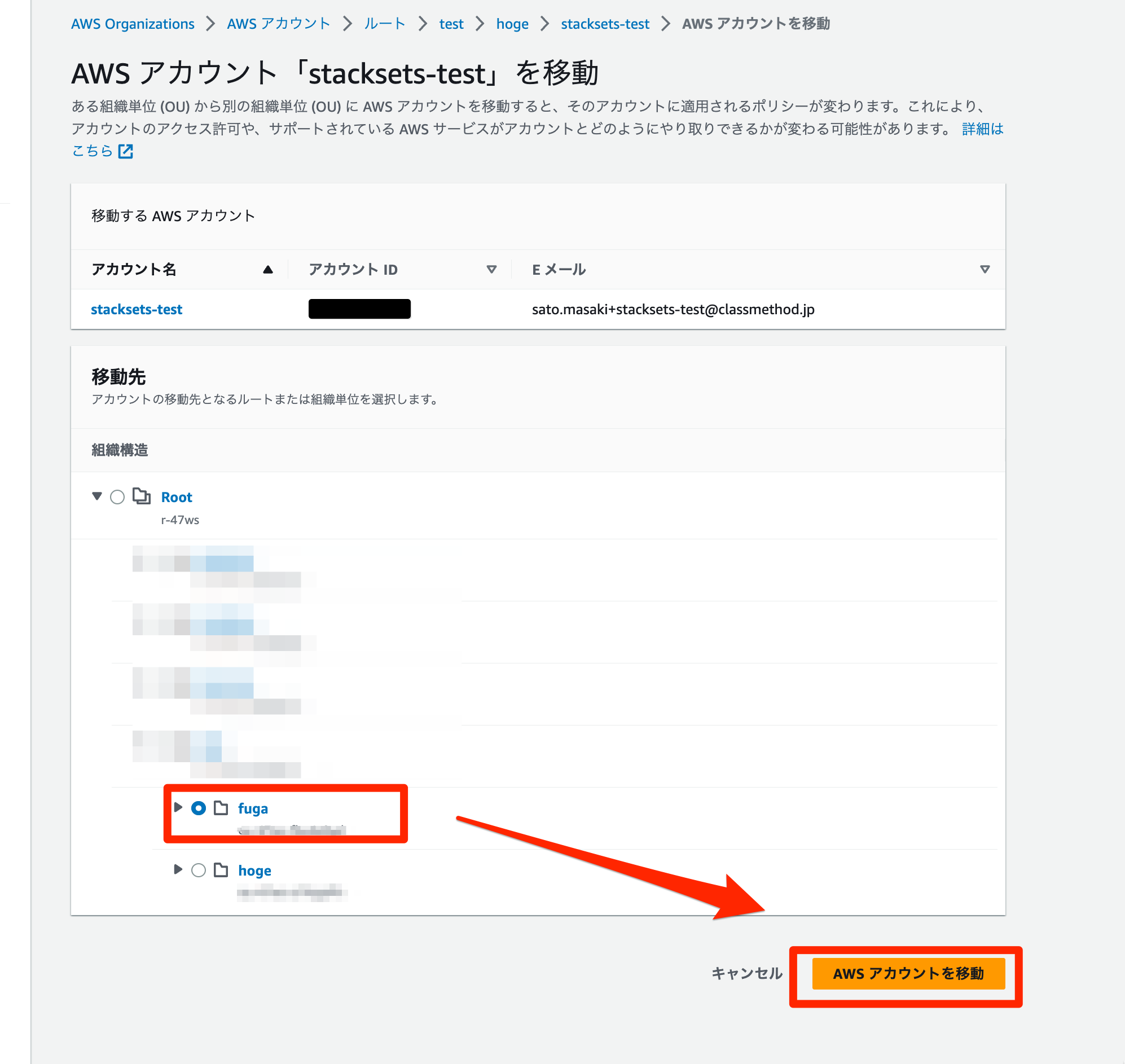Sort by the アカウント名 ascending arrow
This screenshot has width=1125, height=1064.
[267, 270]
